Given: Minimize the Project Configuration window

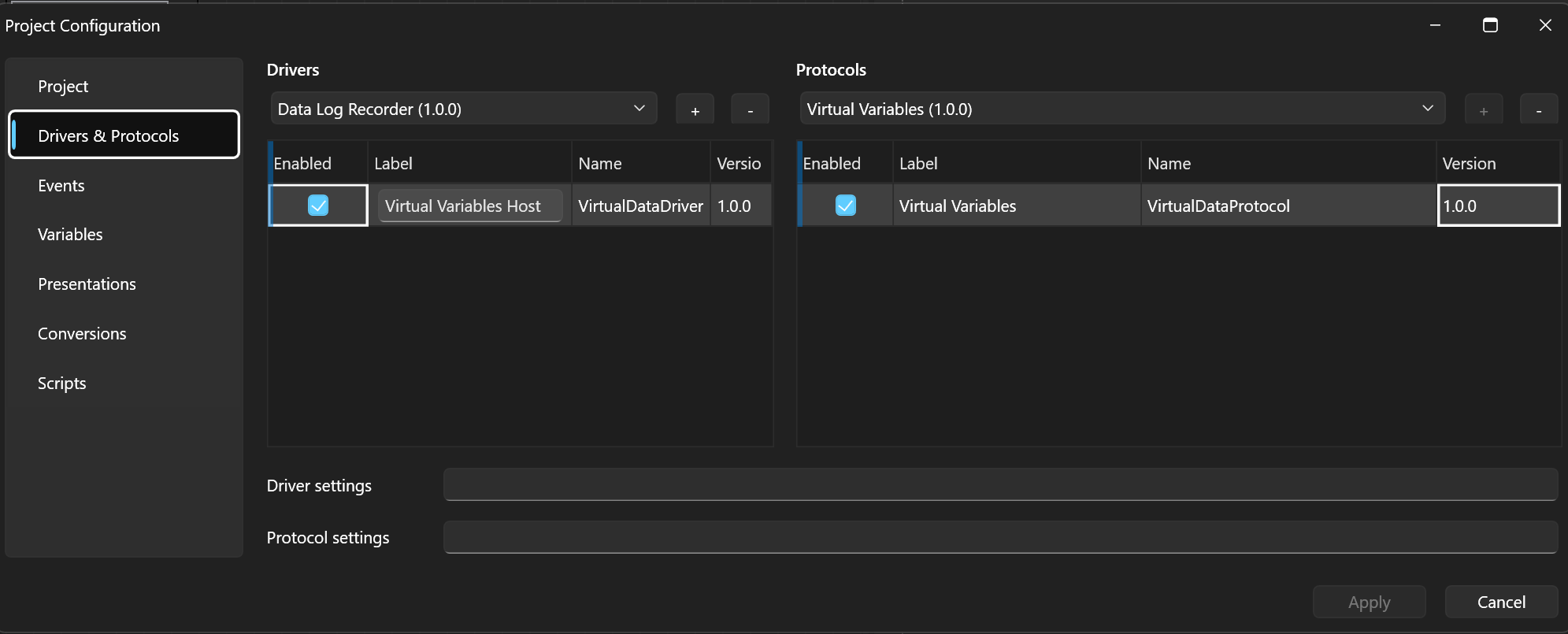Looking at the screenshot, I should coord(1435,25).
